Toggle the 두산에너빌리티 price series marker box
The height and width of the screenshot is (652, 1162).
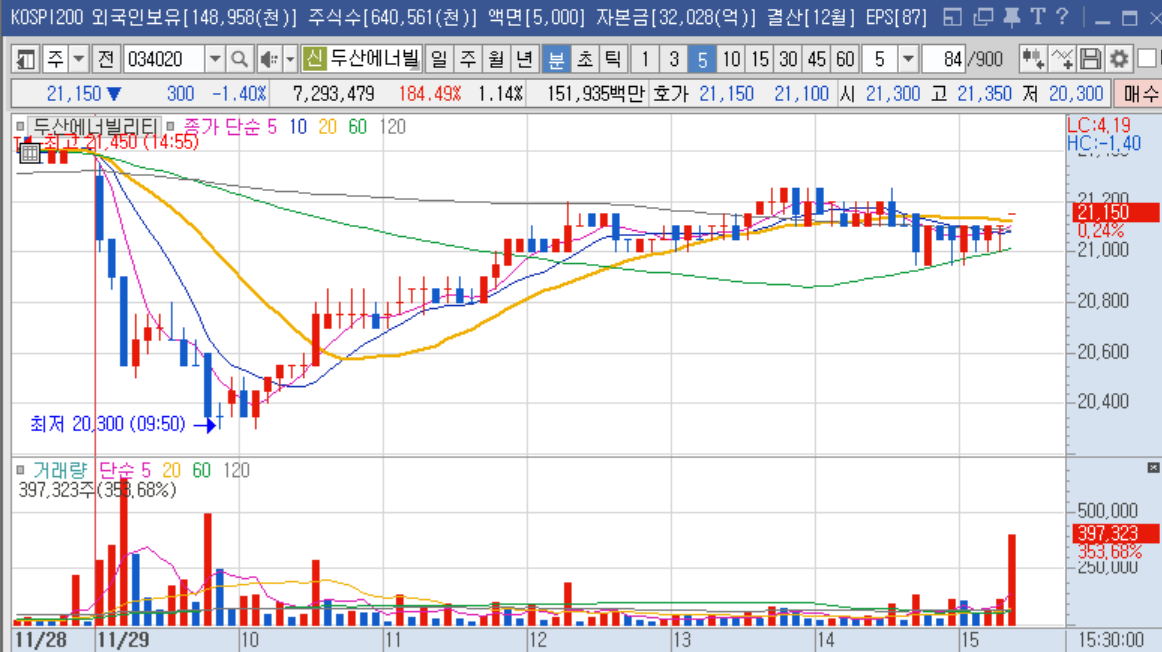tap(21, 127)
